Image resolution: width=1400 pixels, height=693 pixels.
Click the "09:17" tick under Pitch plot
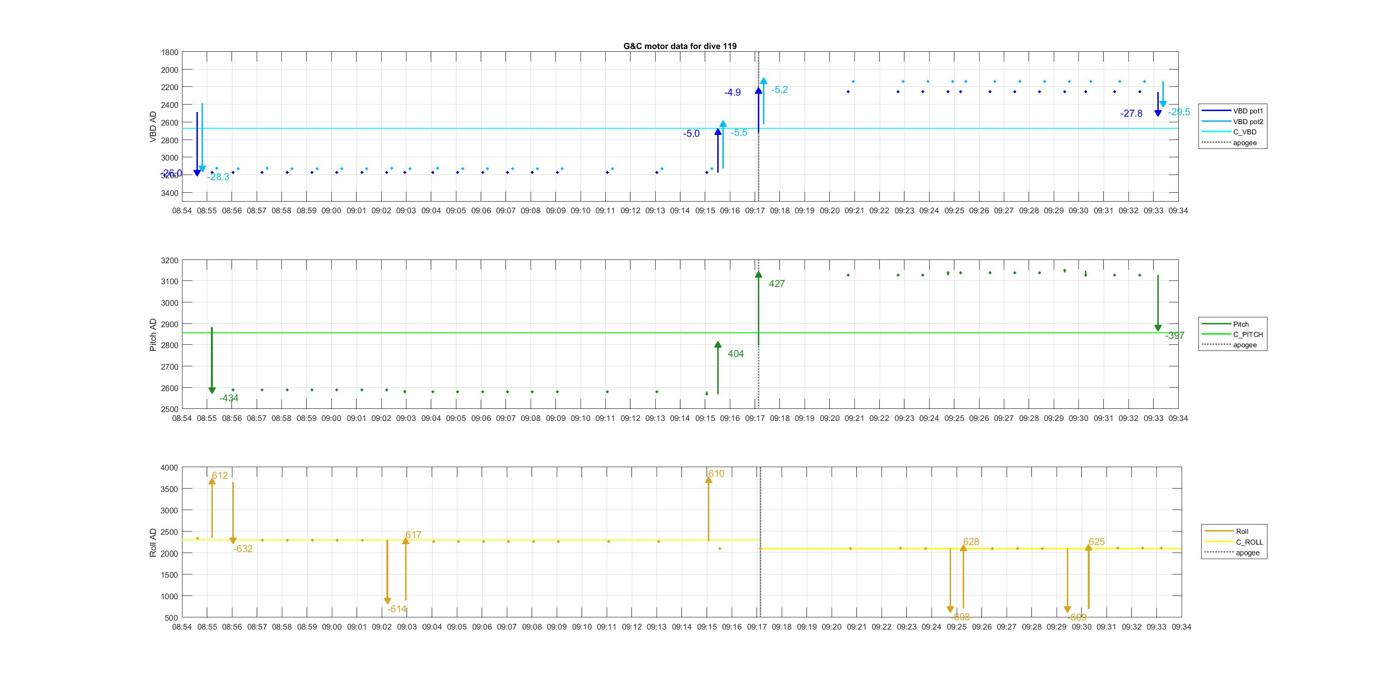(754, 418)
